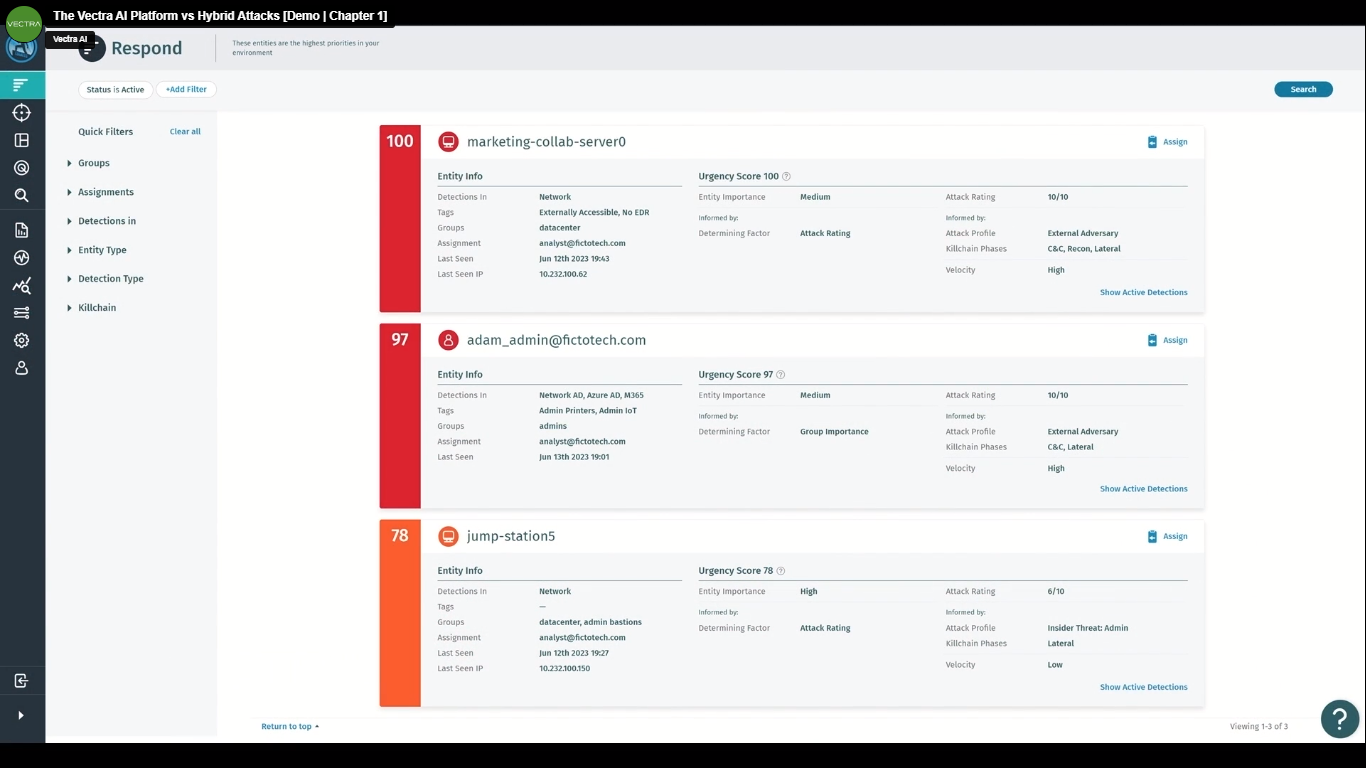Click the groups value 'datacenter, admin bastions'

click(x=590, y=622)
